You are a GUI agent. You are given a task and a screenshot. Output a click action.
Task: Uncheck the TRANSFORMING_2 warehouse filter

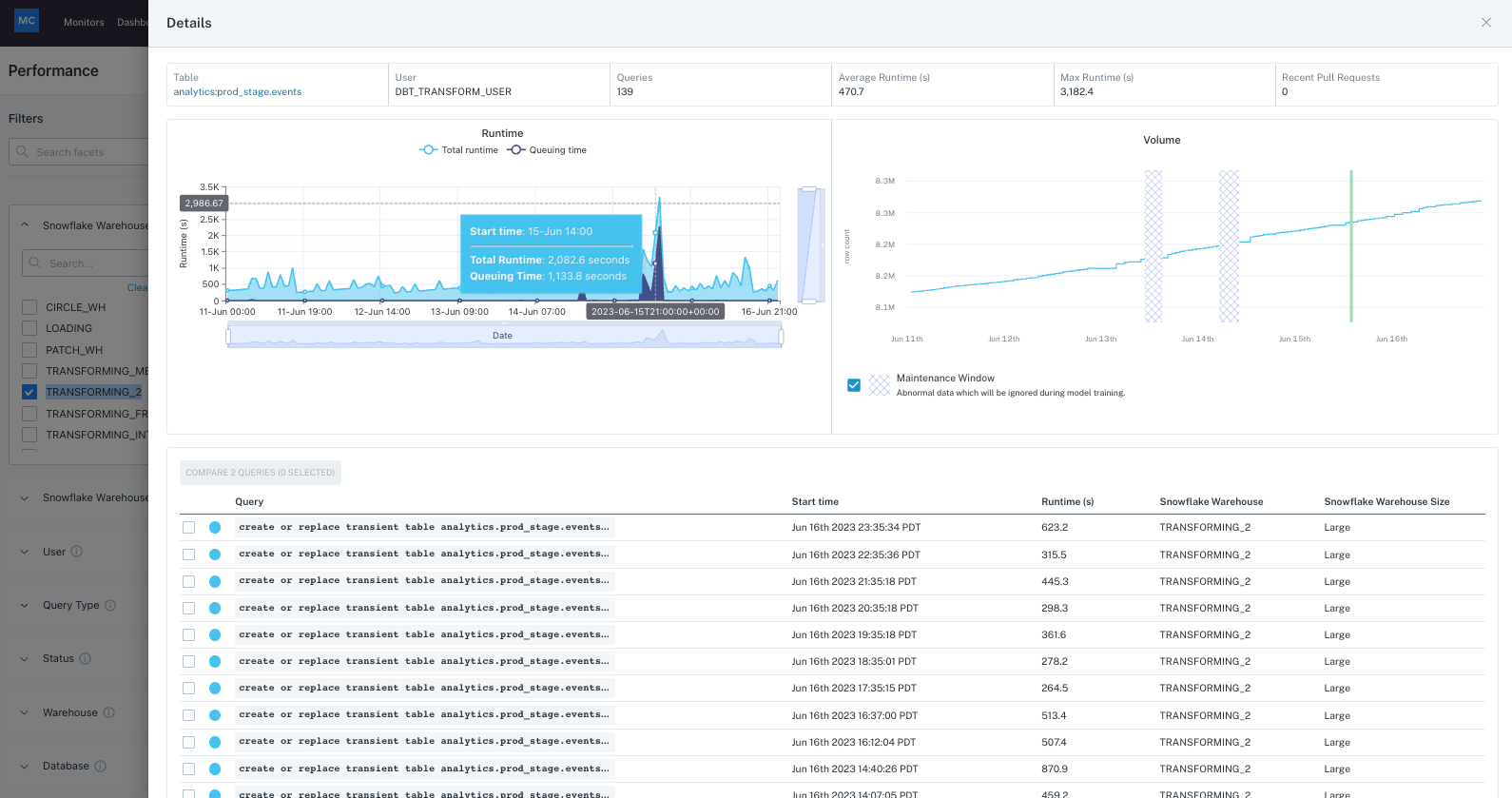(x=29, y=392)
